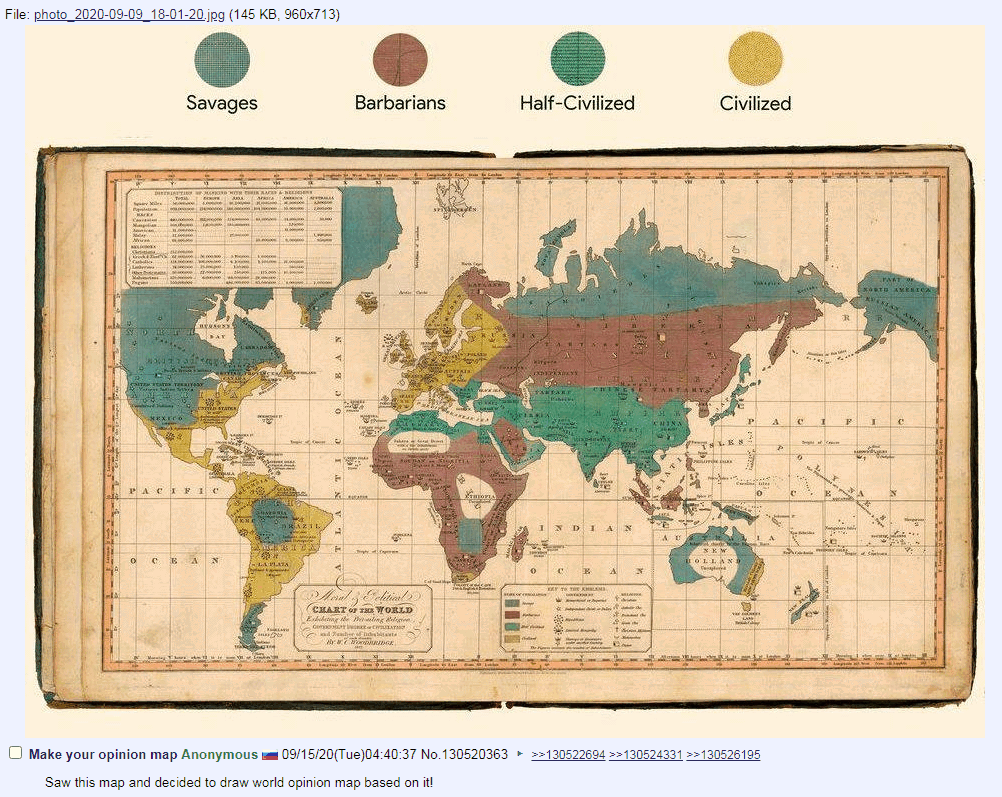Viewport: 1002px width, 797px height.
Task: Click the "Chart of the World" title cartouche
Action: click(362, 617)
